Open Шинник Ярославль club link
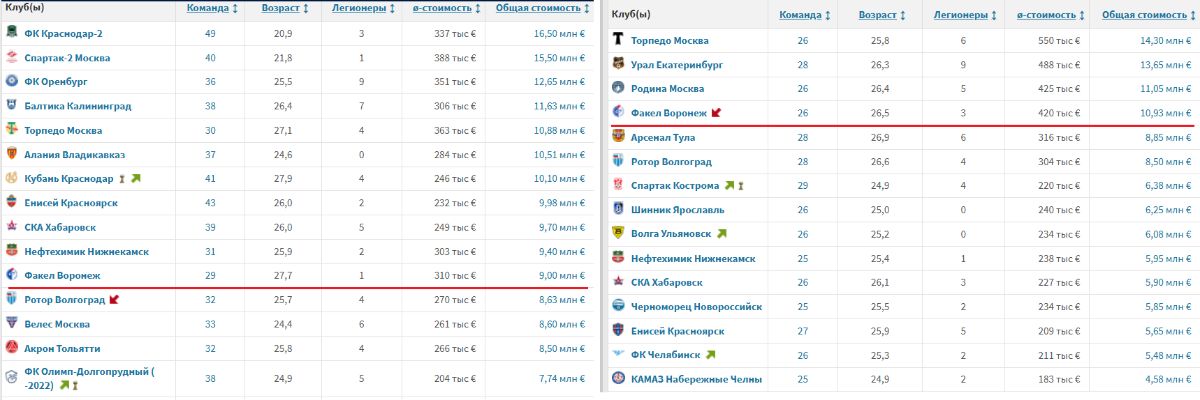1200x400 pixels. (x=679, y=210)
